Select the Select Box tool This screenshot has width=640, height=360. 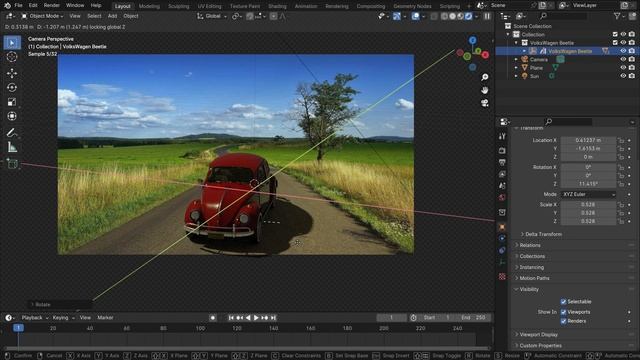coord(12,43)
